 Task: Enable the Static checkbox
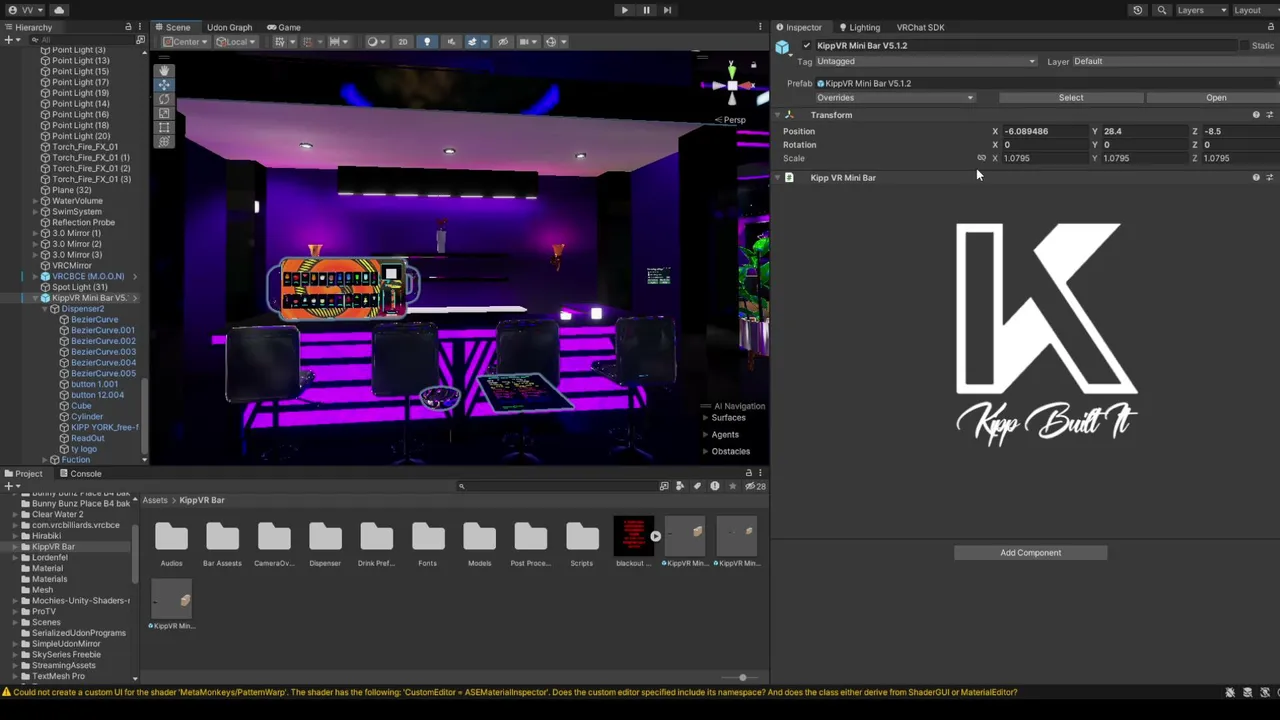tap(1246, 46)
